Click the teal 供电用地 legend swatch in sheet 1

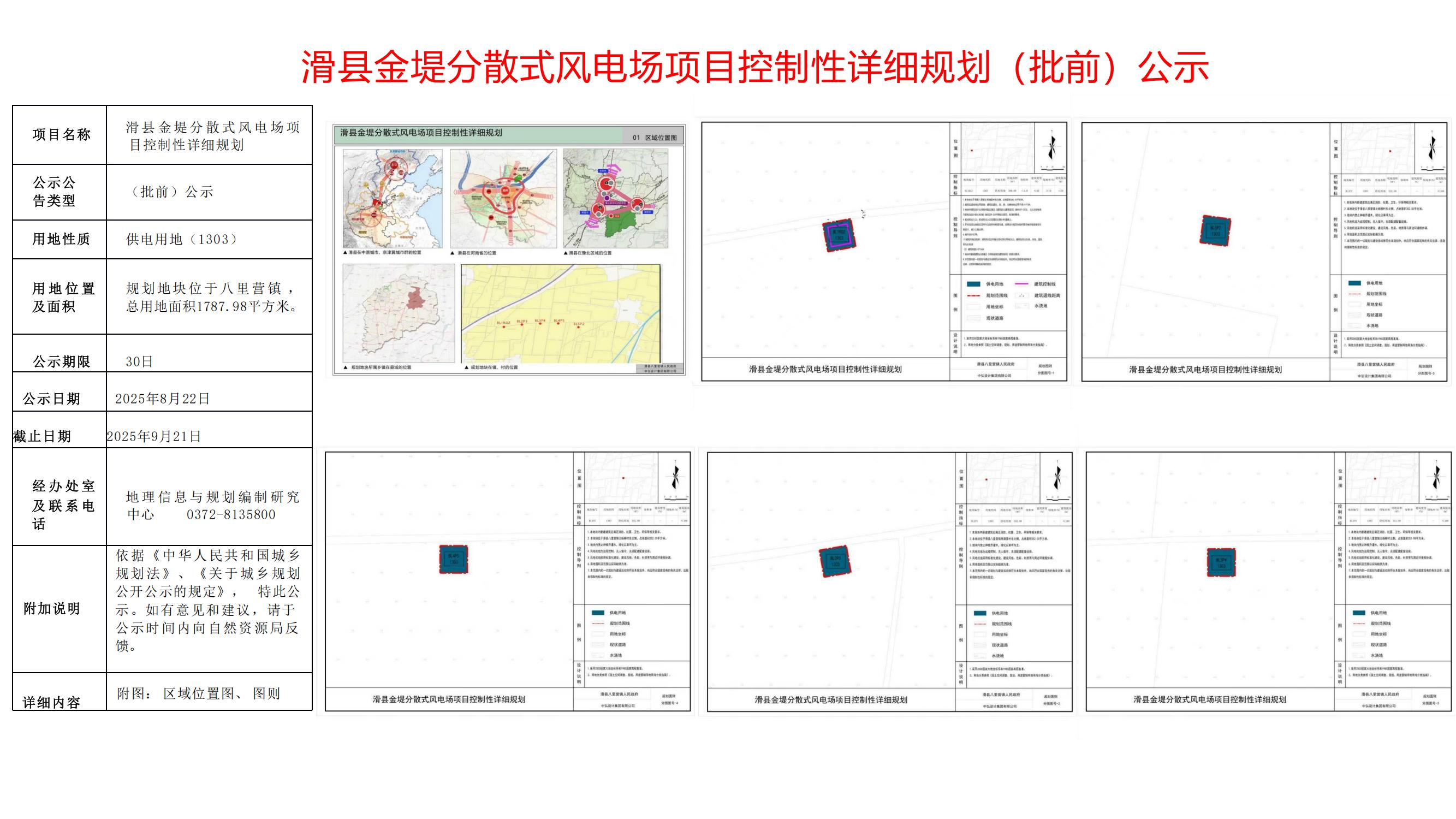(x=973, y=284)
